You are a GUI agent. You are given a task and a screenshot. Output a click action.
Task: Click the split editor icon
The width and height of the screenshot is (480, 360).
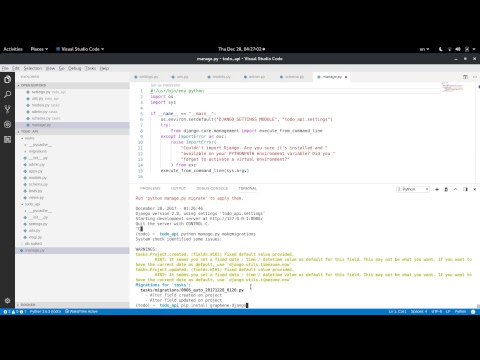(x=465, y=77)
